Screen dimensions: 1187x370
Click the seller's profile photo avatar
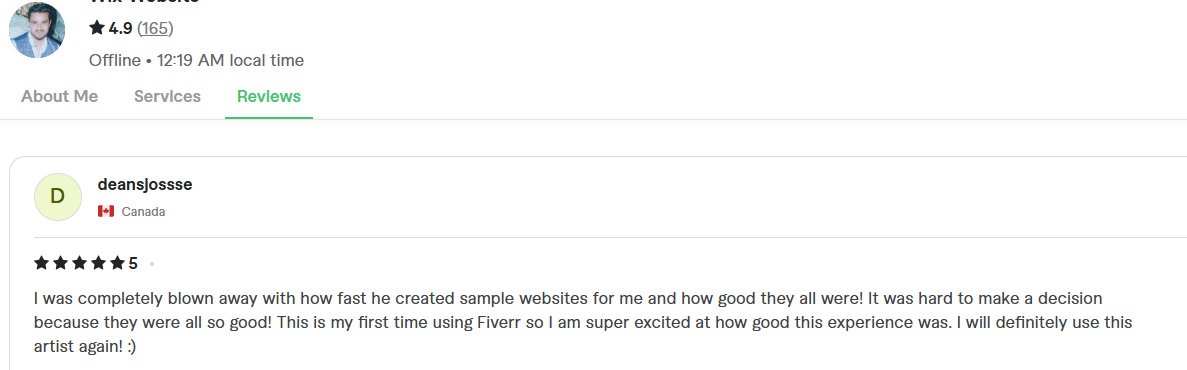pos(36,30)
